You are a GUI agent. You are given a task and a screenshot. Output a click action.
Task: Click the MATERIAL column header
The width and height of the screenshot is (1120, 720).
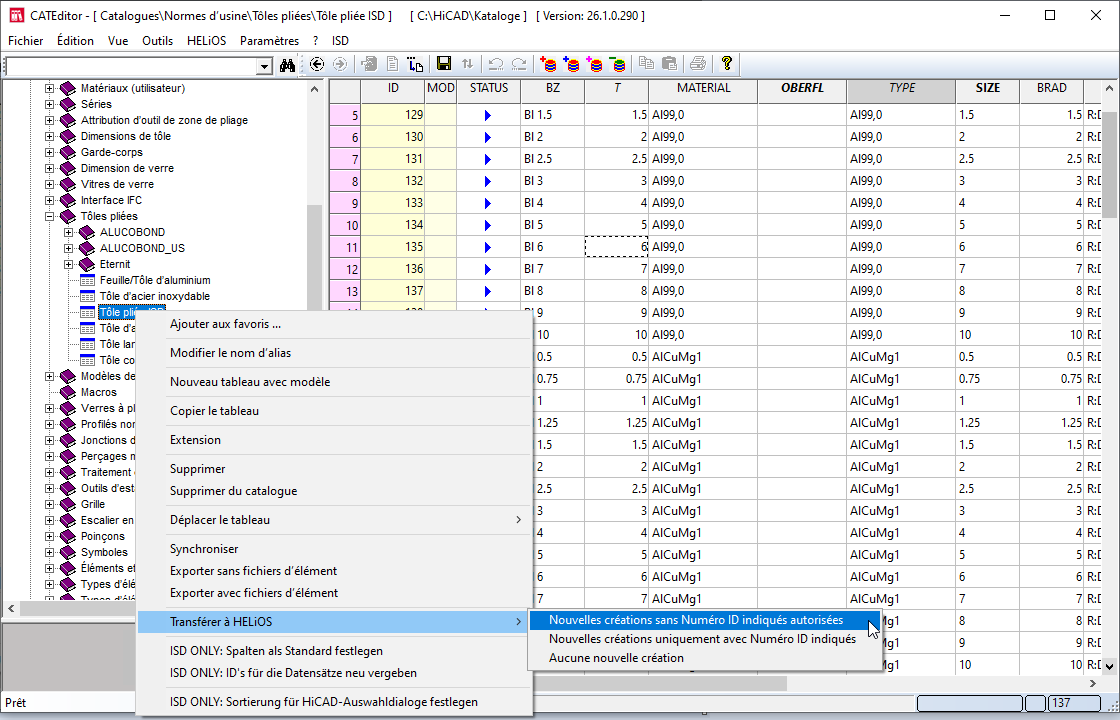pos(703,88)
